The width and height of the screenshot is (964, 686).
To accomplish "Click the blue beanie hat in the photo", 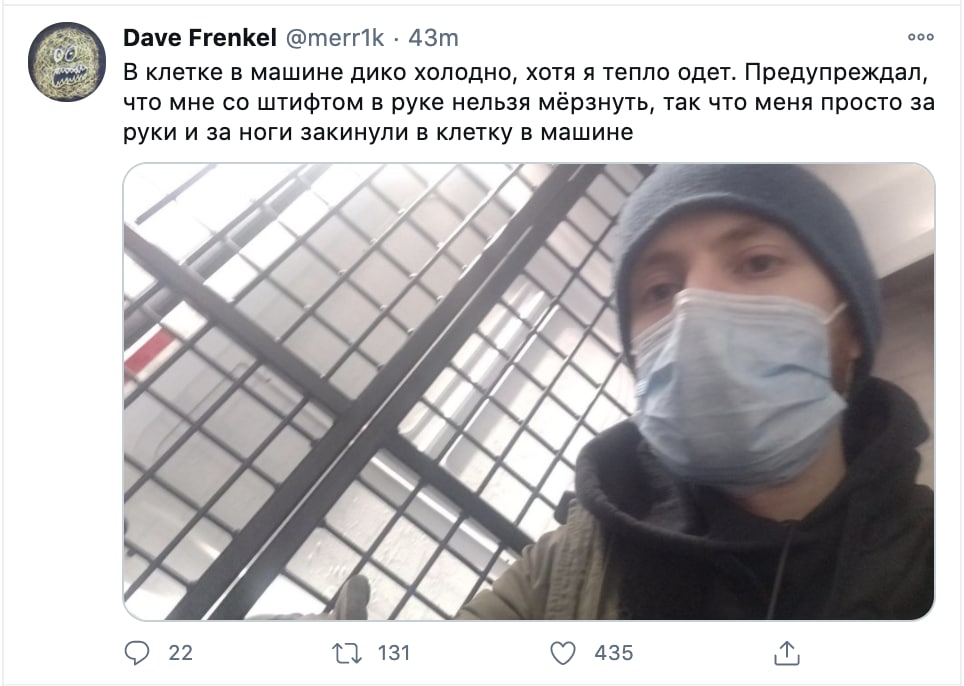I will click(747, 234).
